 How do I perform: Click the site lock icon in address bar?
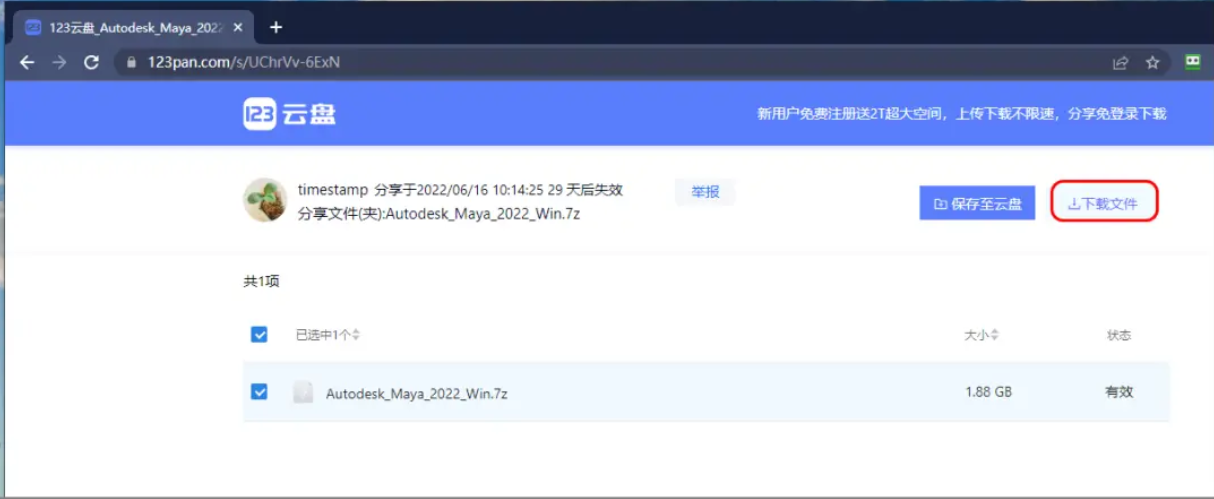point(131,62)
